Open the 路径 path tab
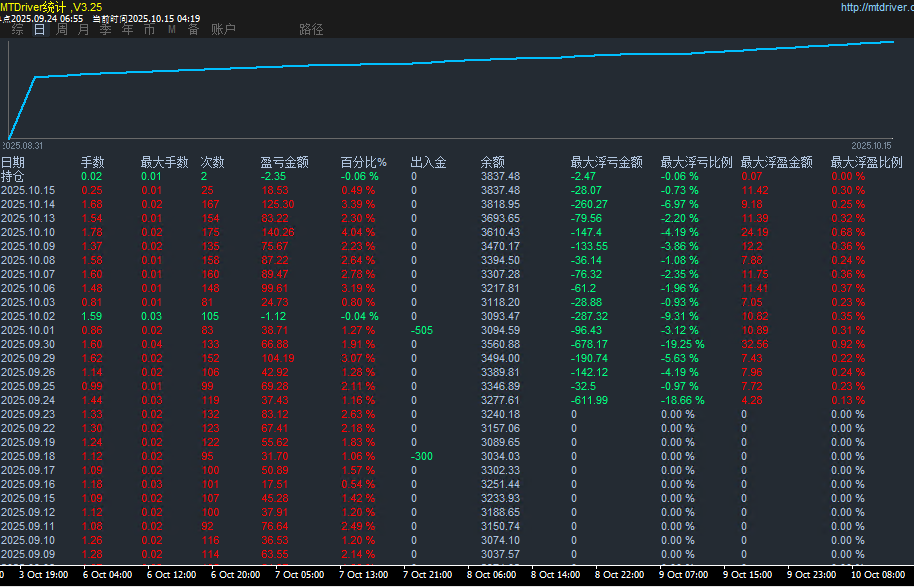The image size is (914, 587). pyautogui.click(x=311, y=29)
